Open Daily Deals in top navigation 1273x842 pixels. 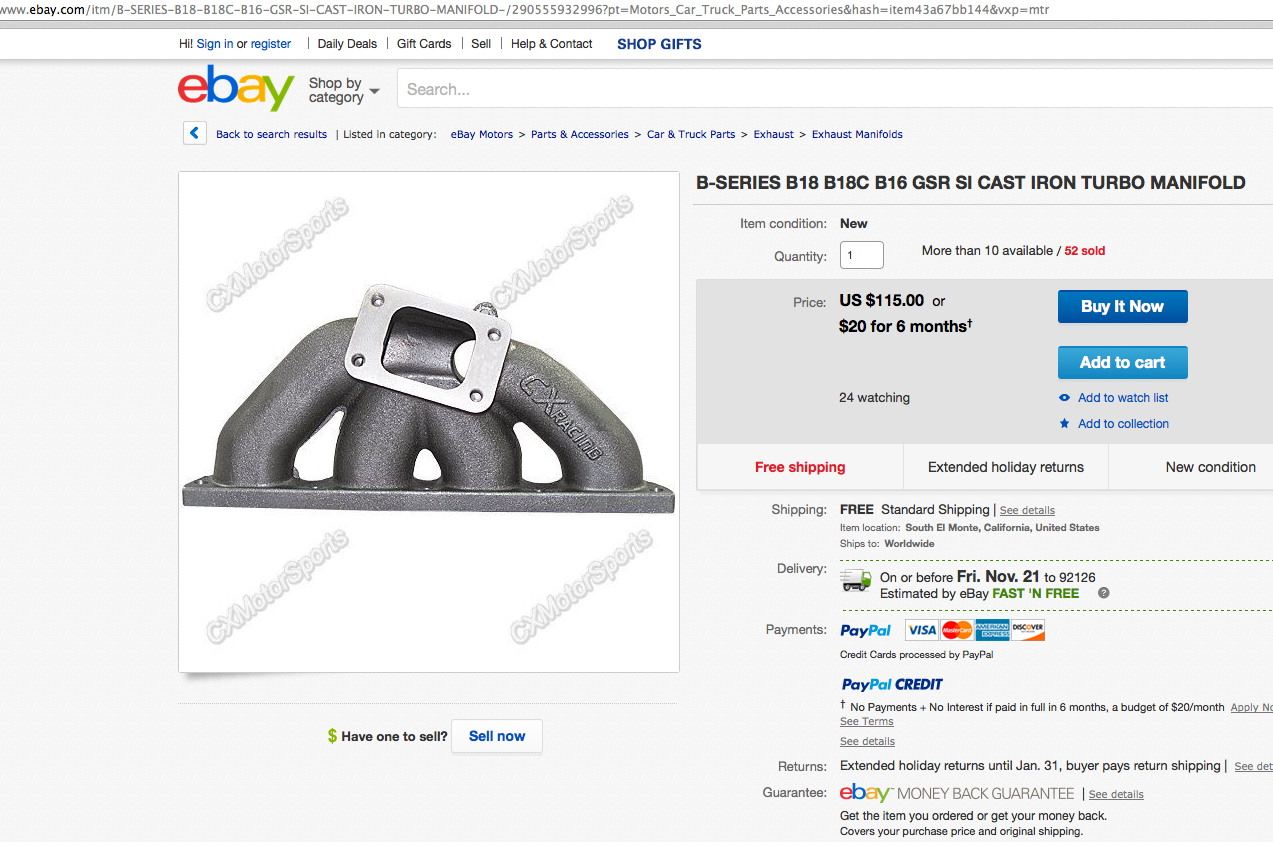click(x=347, y=44)
